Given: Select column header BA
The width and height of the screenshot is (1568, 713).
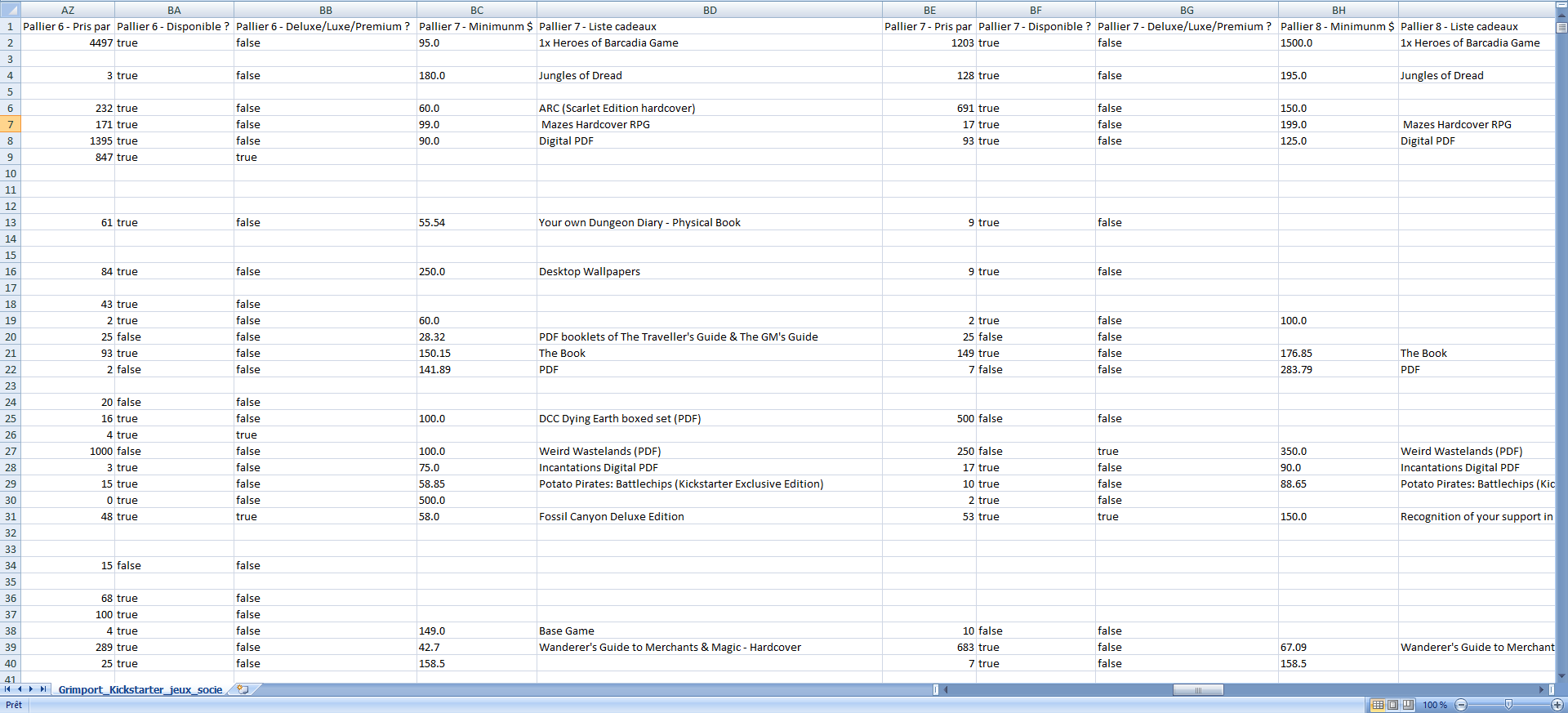Looking at the screenshot, I should 174,10.
